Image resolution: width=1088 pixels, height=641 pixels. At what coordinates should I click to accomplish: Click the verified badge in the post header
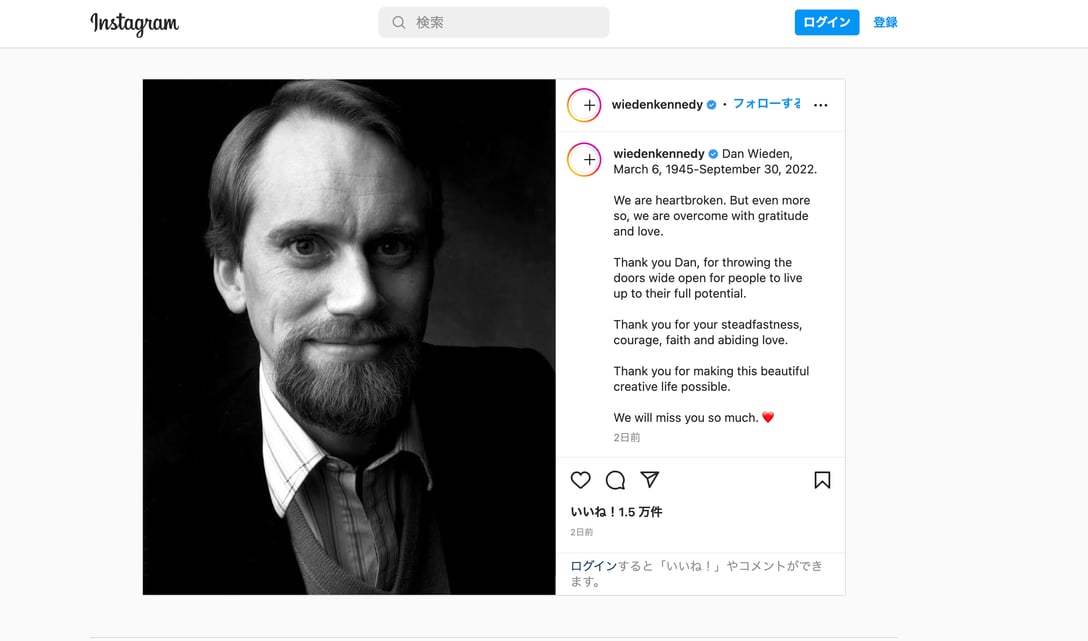(x=712, y=105)
